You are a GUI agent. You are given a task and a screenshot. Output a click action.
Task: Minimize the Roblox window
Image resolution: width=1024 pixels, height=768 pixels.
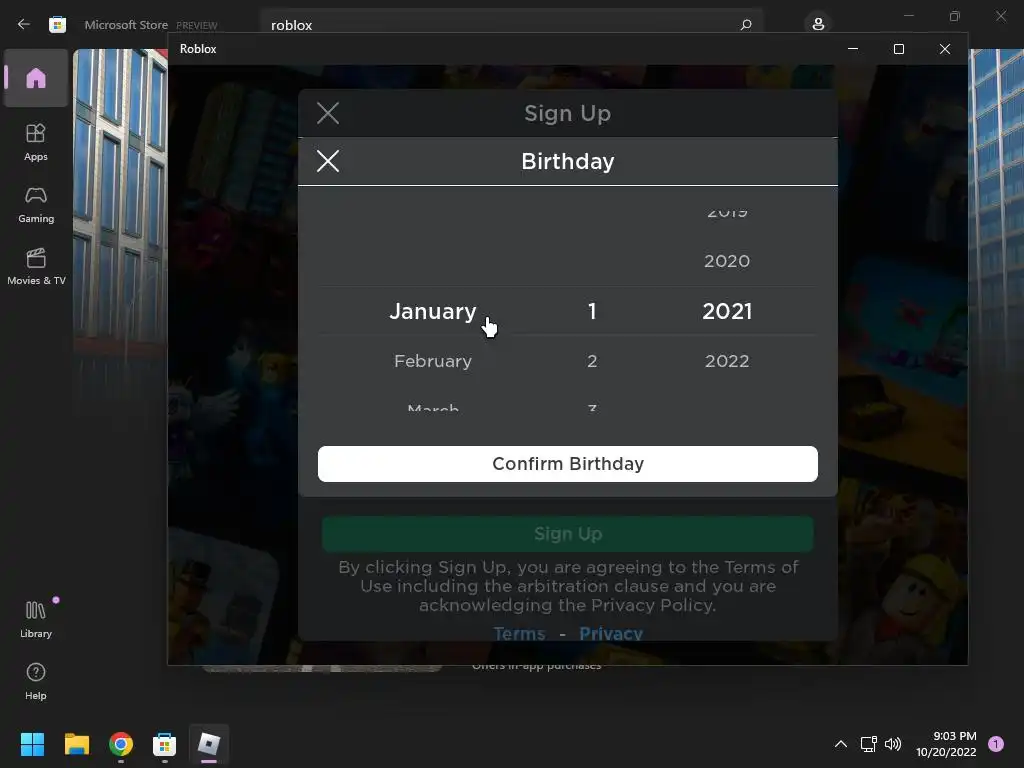pyautogui.click(x=852, y=49)
